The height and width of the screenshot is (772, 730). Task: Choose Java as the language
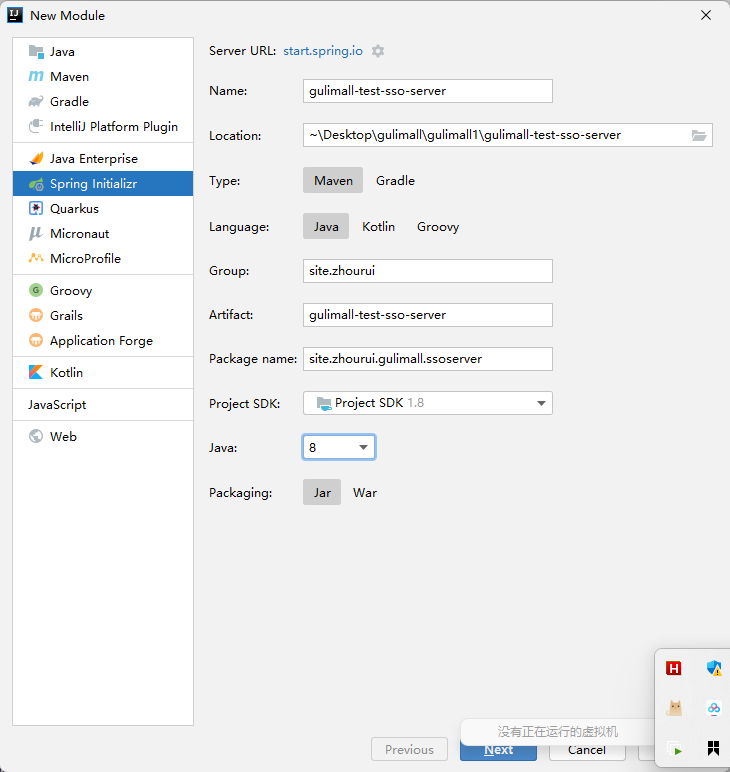[x=326, y=226]
